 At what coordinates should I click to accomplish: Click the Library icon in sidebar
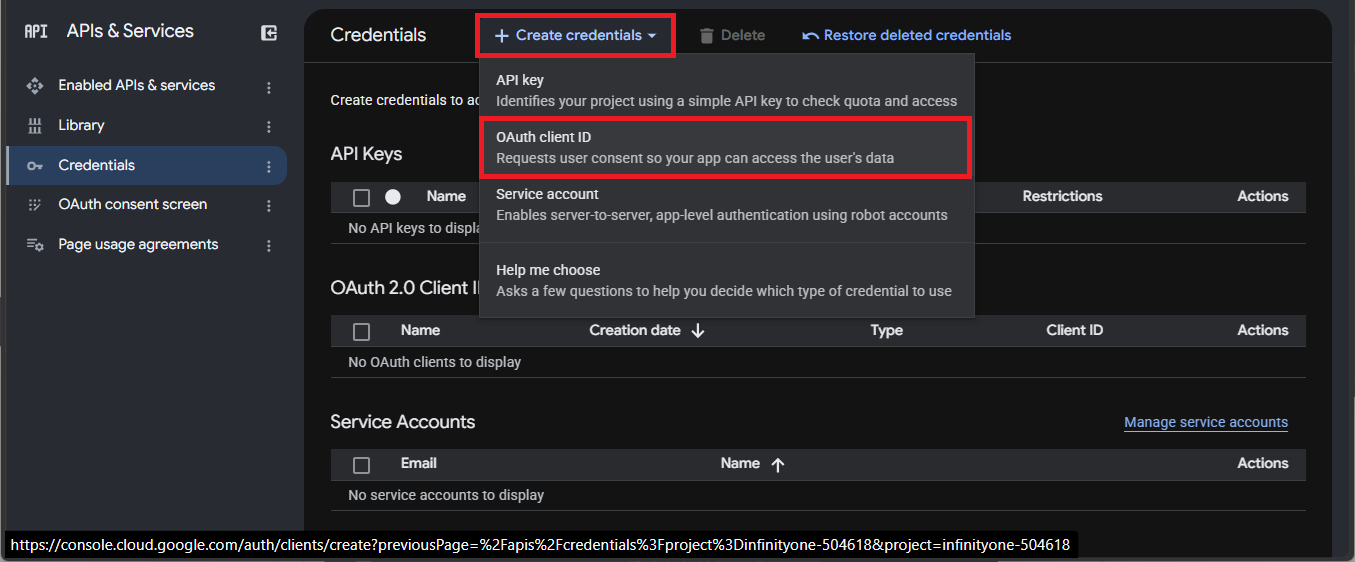[x=35, y=126]
